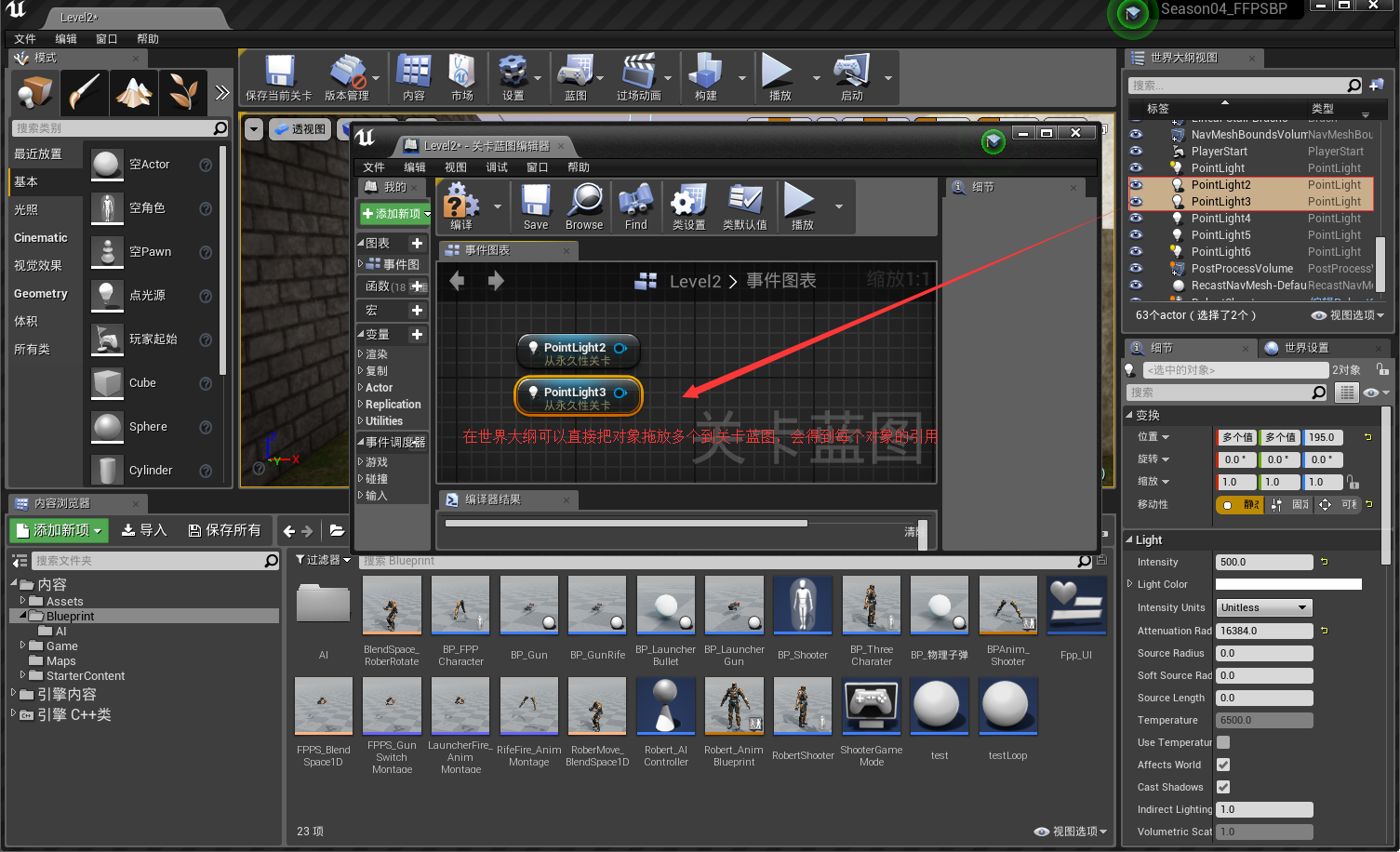Select Cinematic category in Modes panel
Screen dimensions: 1400x852
(x=41, y=238)
